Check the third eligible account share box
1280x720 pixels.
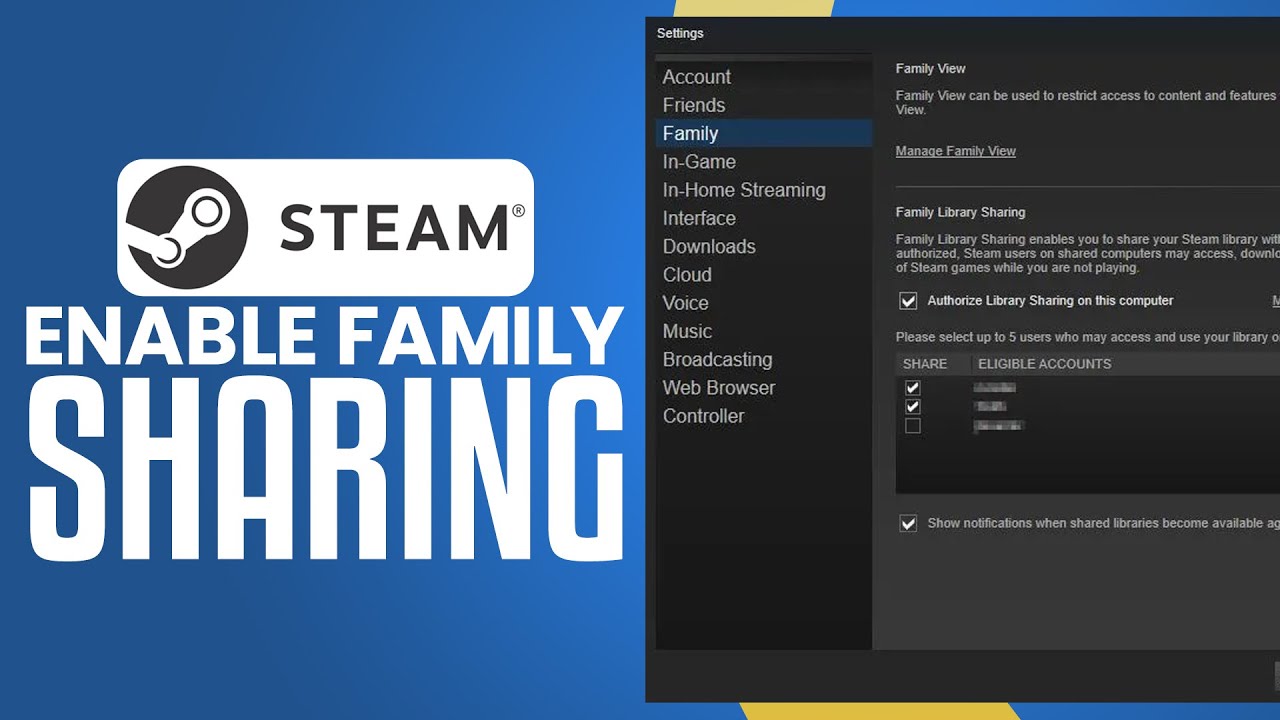[x=912, y=426]
